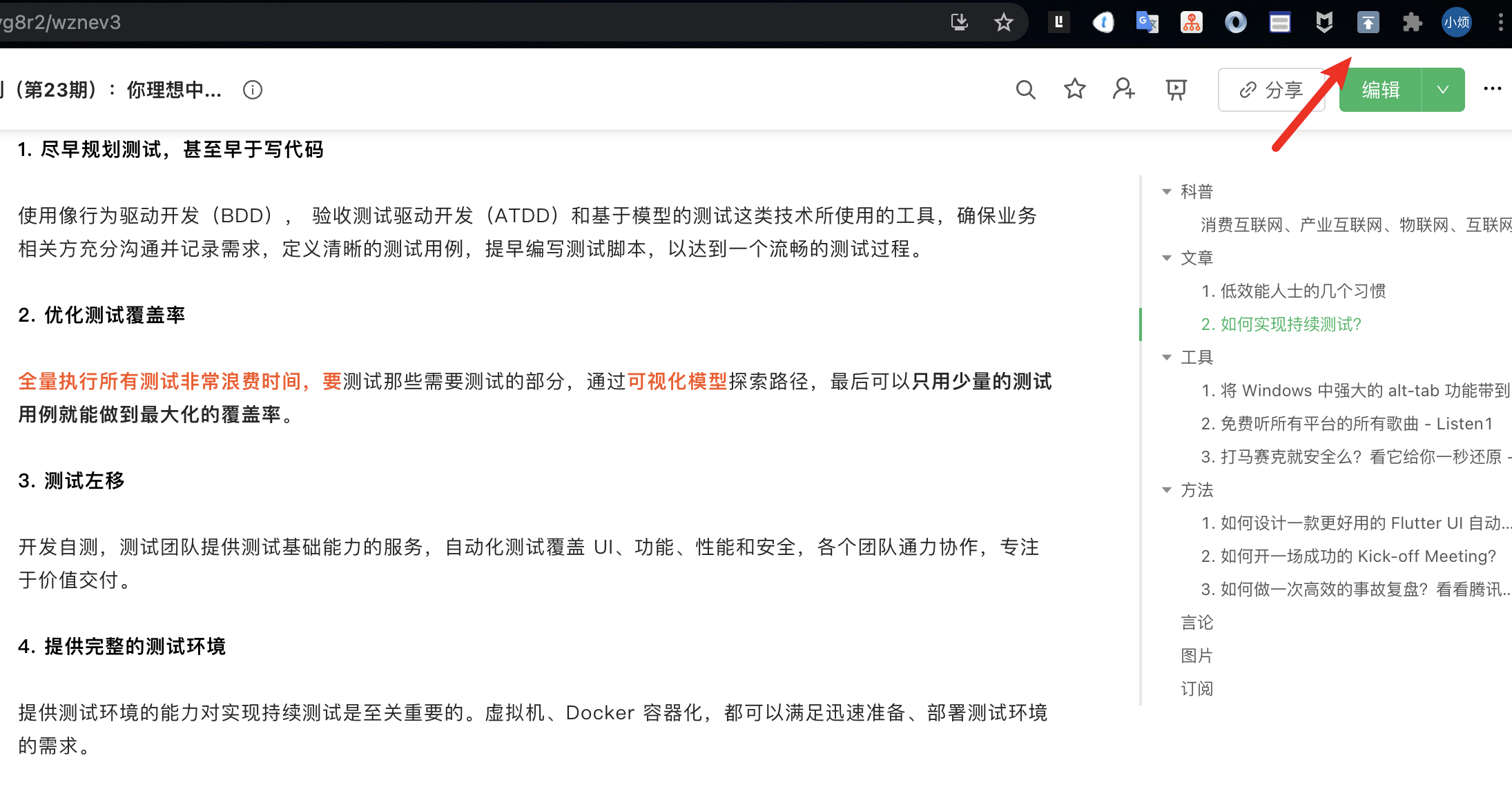1512x798 pixels.
Task: Click the add collaborator person icon
Action: (x=1123, y=90)
